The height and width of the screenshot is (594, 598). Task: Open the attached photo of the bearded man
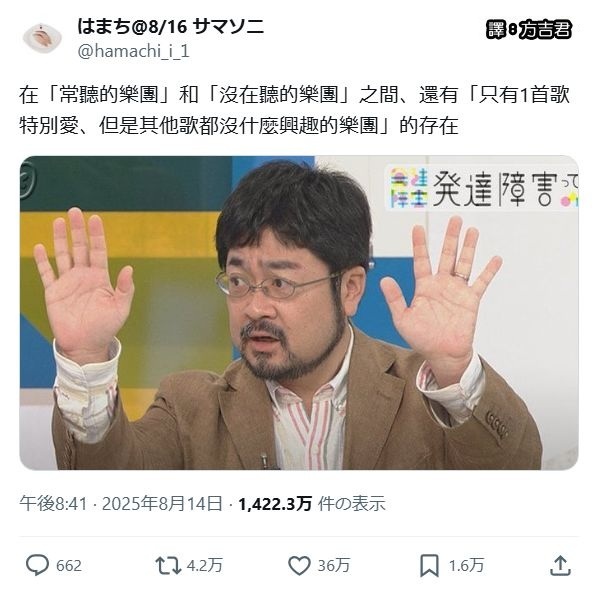[x=299, y=313]
